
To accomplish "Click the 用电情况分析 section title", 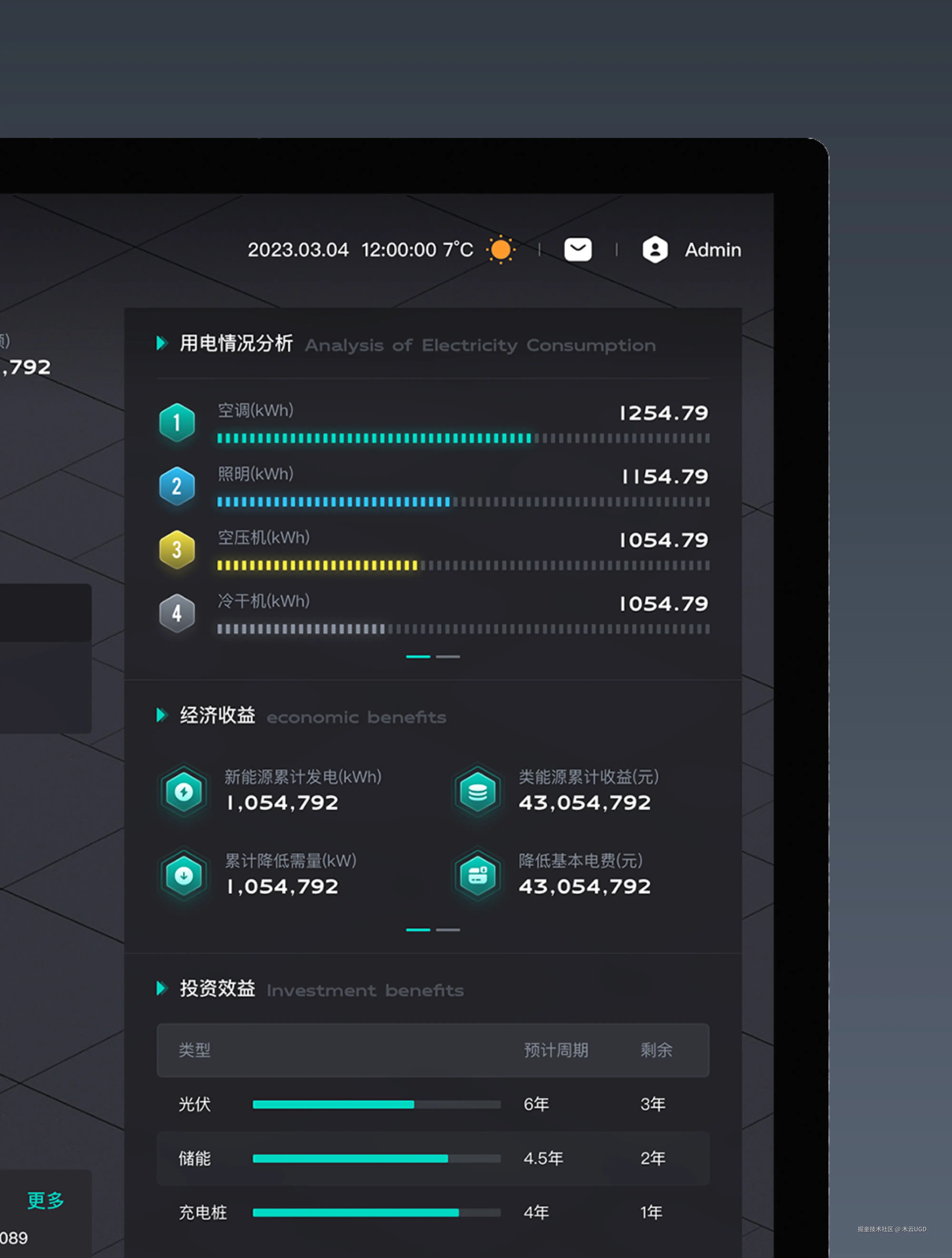I will [237, 343].
